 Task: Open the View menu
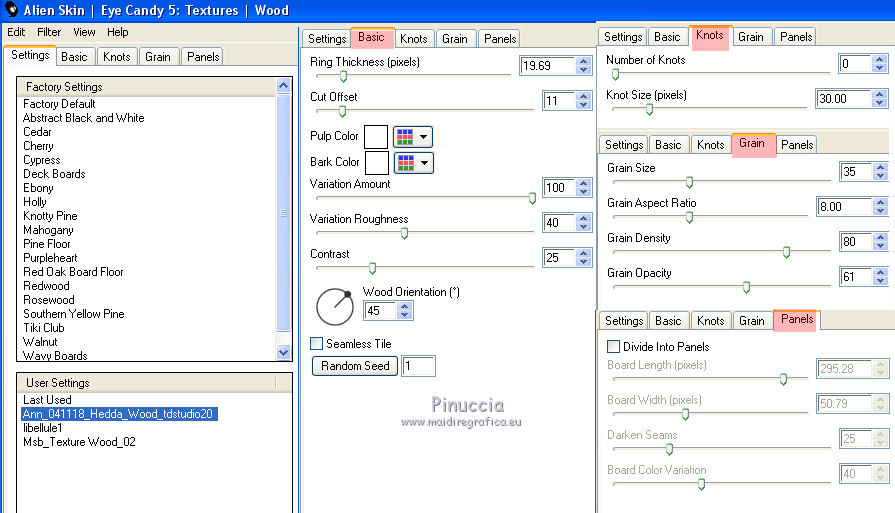pos(84,32)
